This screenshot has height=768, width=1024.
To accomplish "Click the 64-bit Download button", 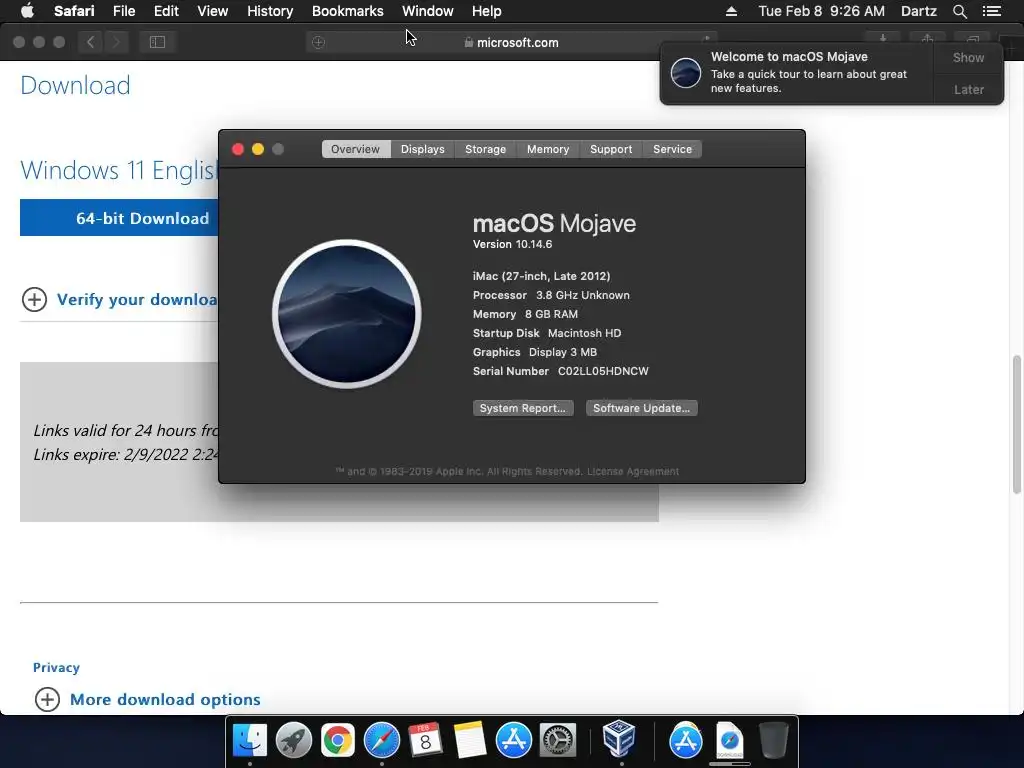I will click(120, 217).
